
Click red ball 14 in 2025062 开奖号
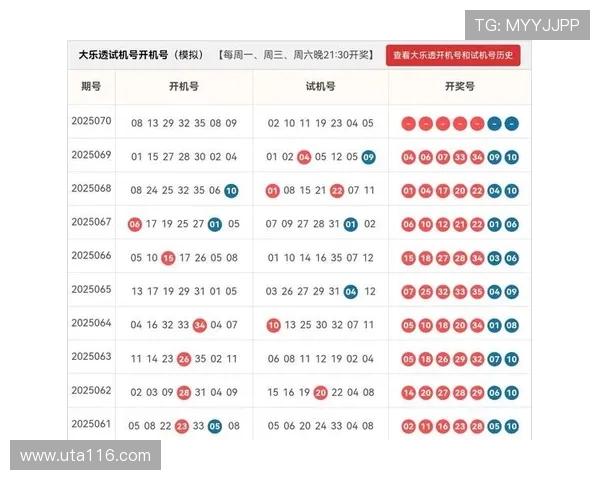(x=408, y=393)
